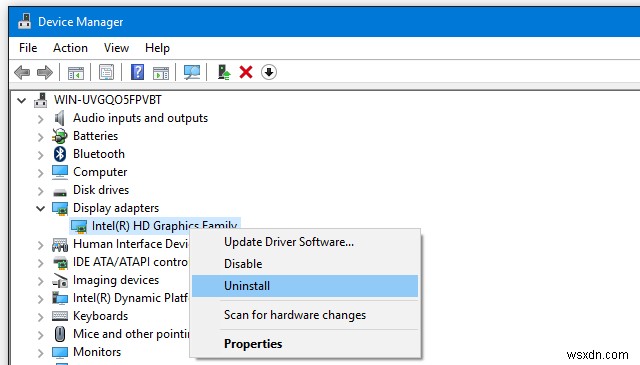This screenshot has height=365, width=640.
Task: Choose Update Driver Software from context menu
Action: (305, 242)
